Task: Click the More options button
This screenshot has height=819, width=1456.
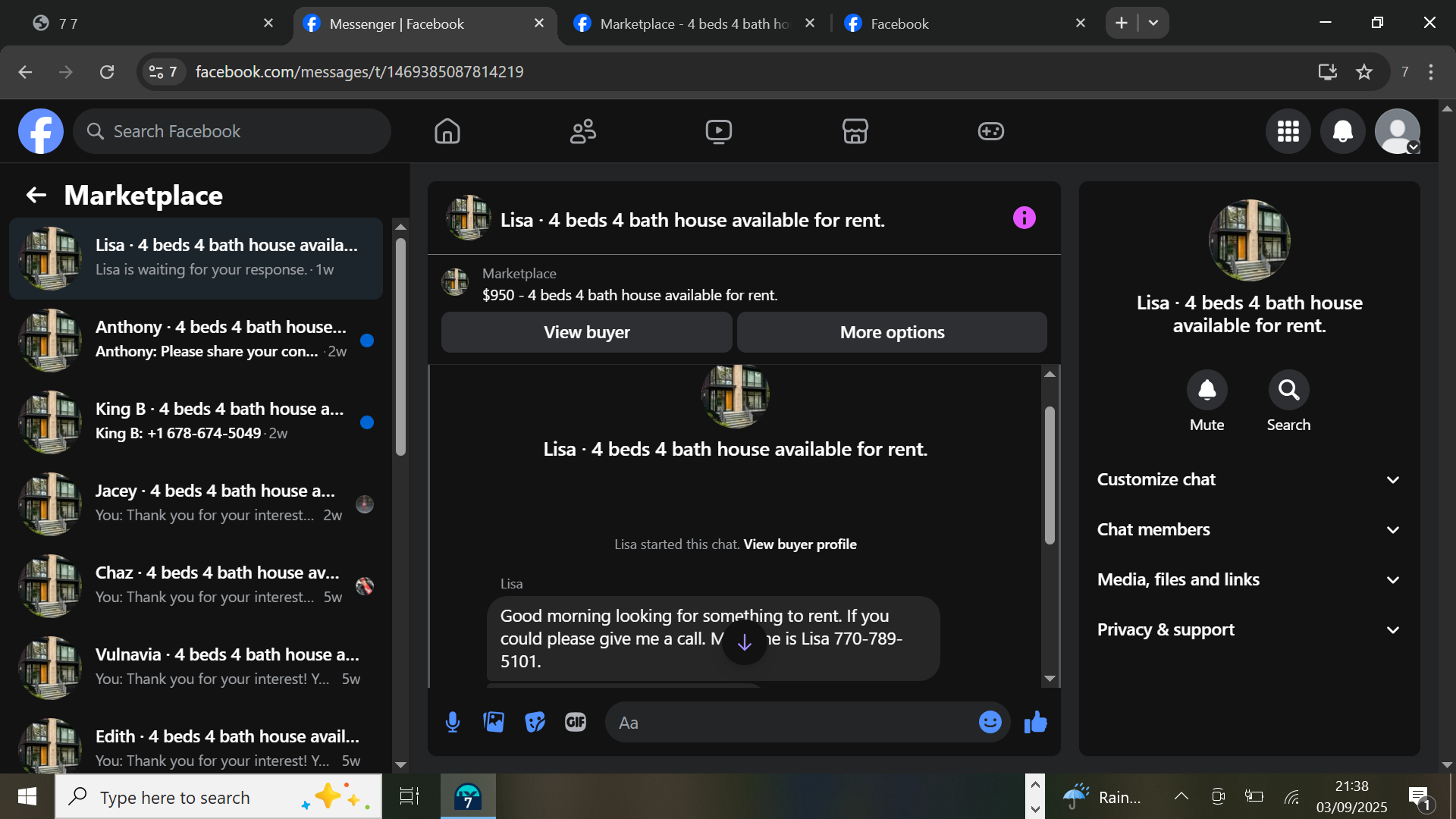Action: (893, 332)
